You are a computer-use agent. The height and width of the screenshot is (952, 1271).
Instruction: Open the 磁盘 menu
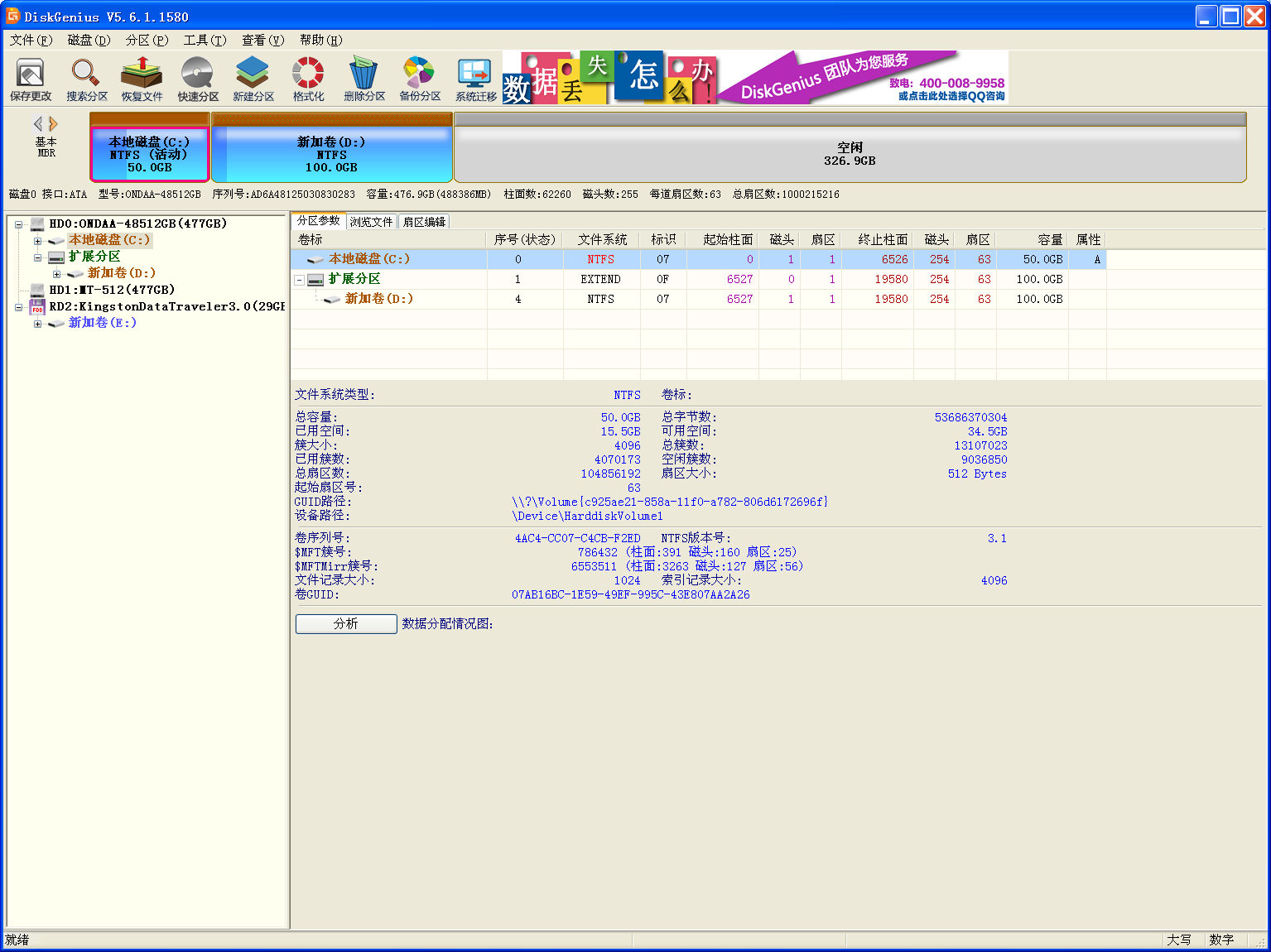tap(89, 40)
